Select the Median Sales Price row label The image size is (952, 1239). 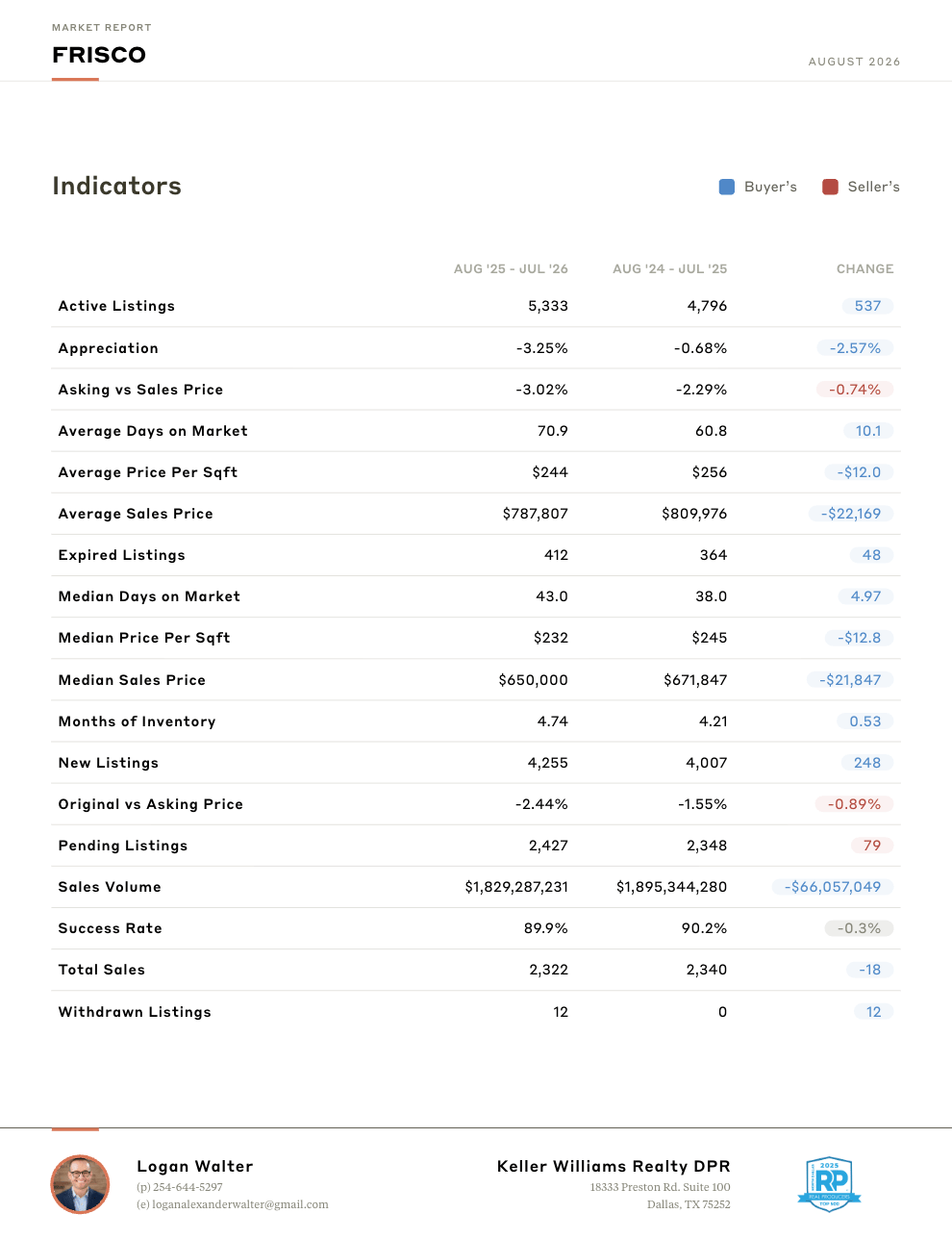point(132,680)
